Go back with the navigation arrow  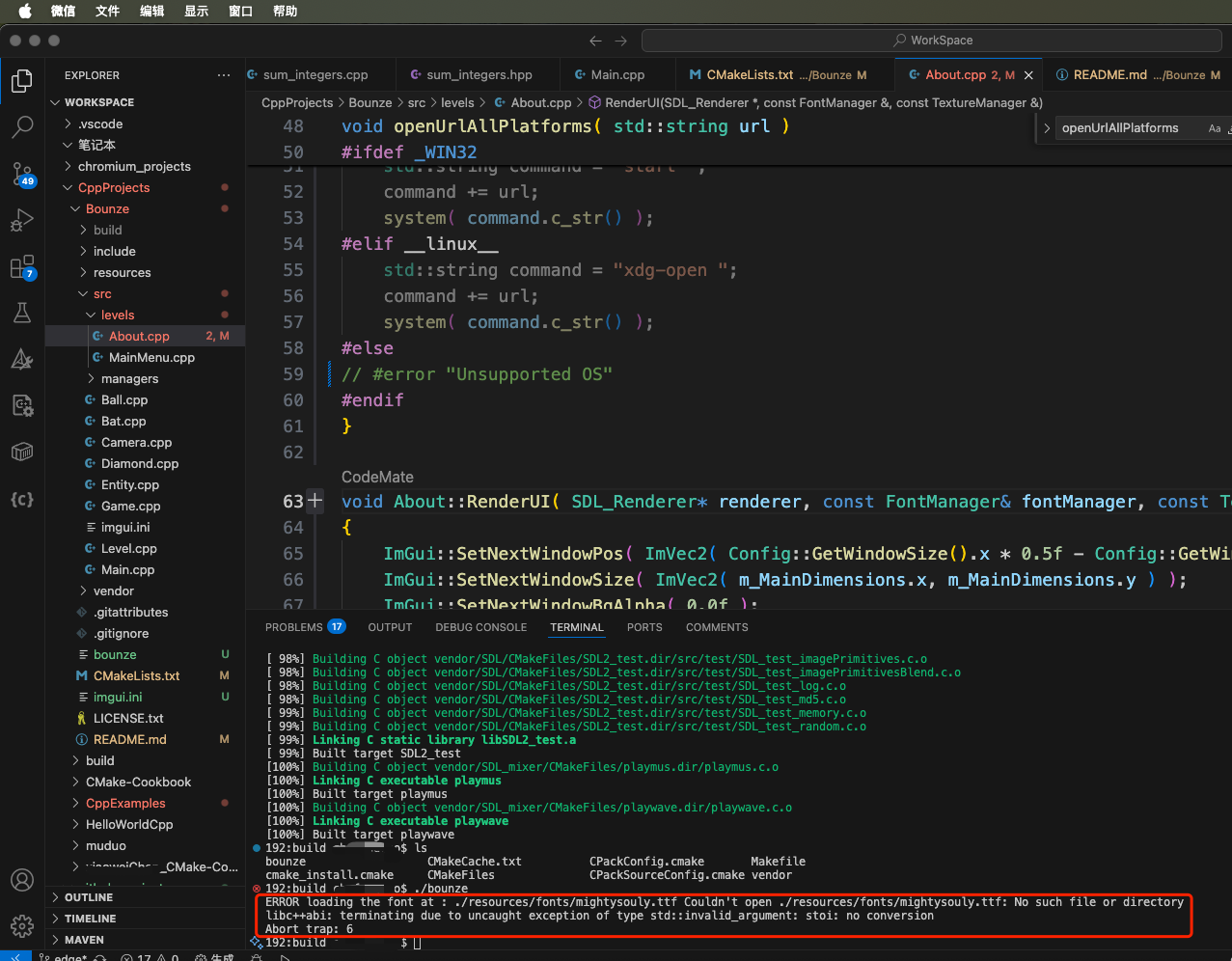[595, 41]
